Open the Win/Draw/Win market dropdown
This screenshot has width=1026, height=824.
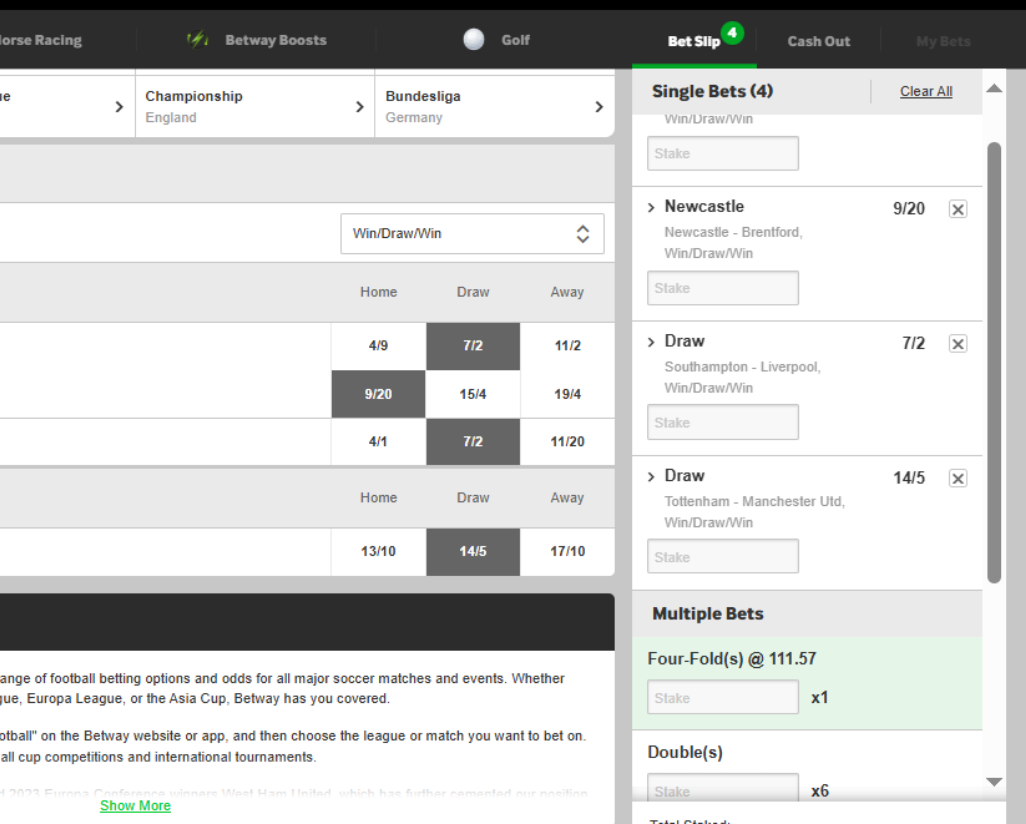click(x=472, y=234)
